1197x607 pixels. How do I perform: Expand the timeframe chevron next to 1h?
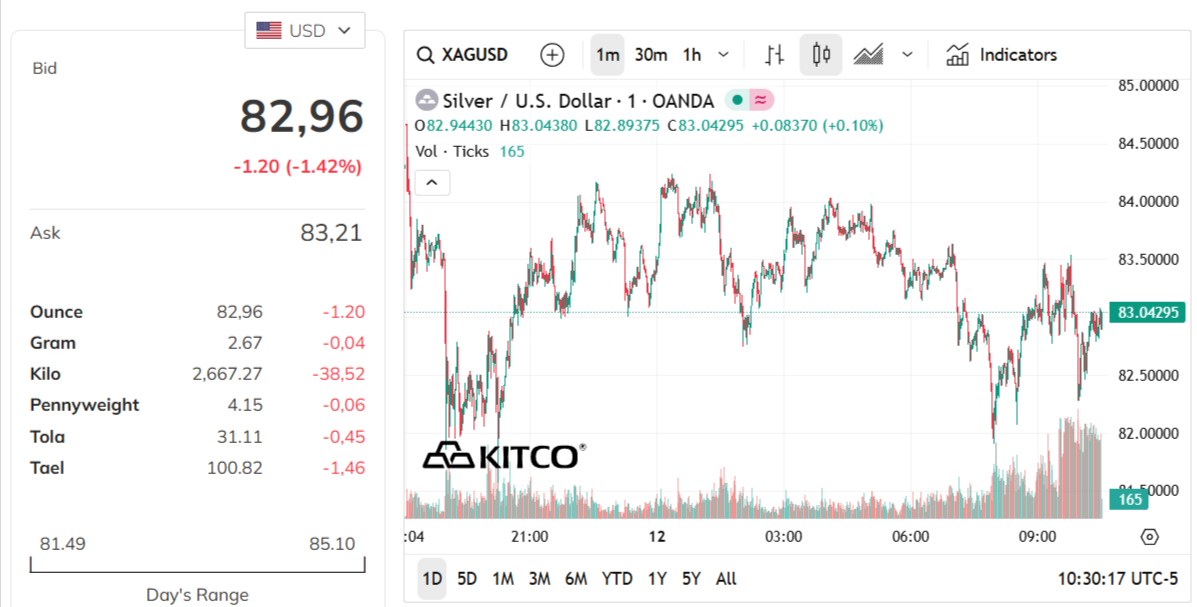click(x=723, y=55)
